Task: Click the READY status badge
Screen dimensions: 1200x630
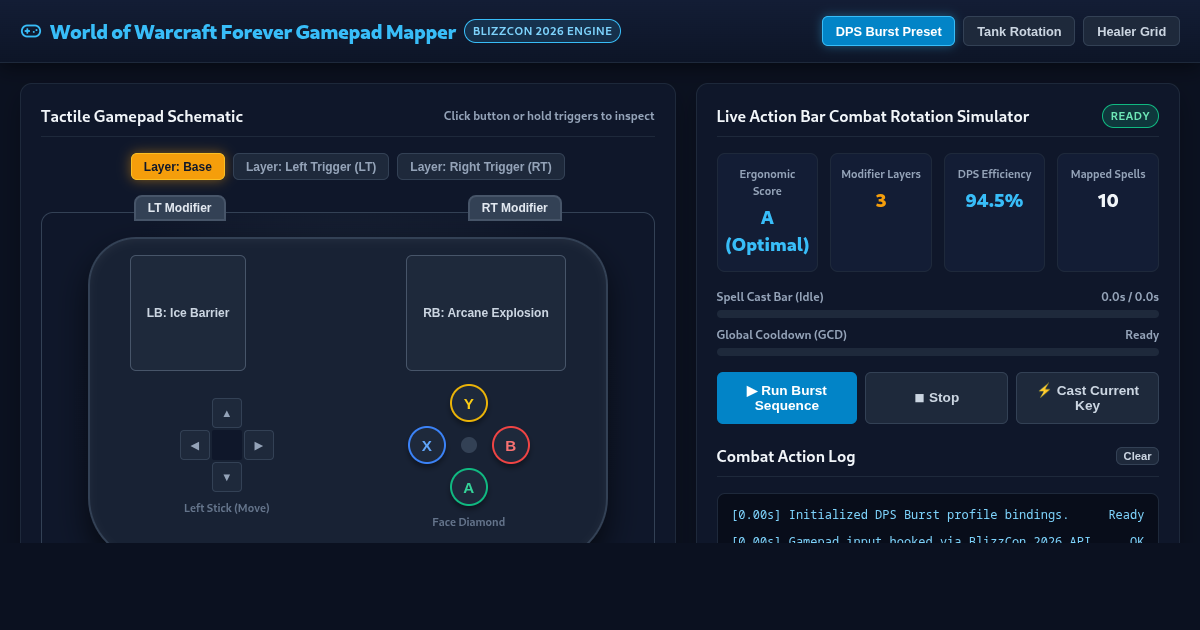Action: [1130, 116]
